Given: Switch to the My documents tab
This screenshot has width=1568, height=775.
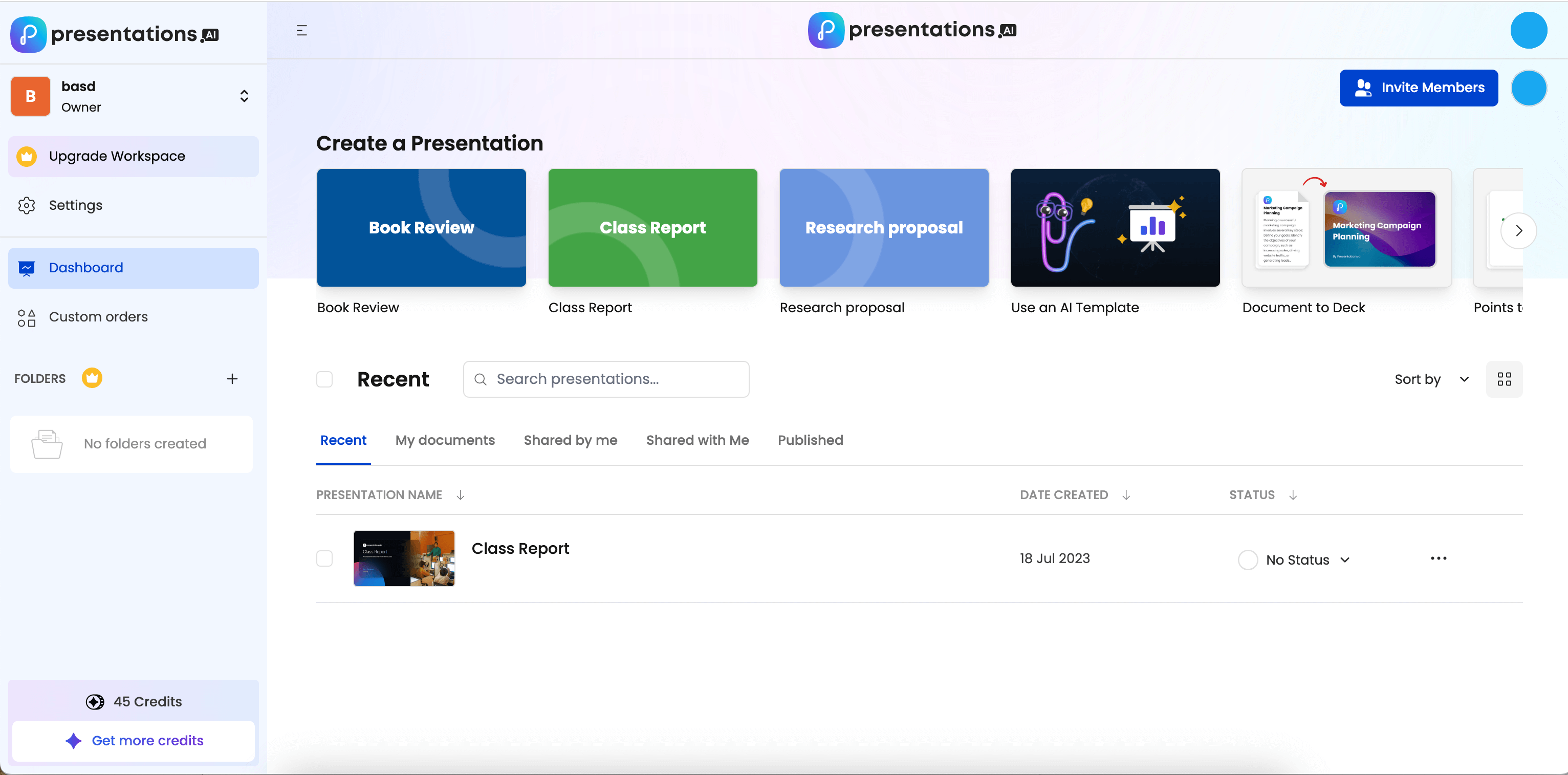Looking at the screenshot, I should pos(445,439).
